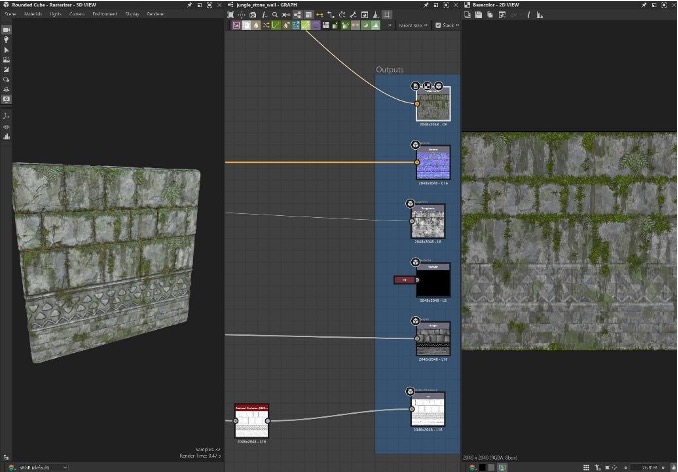Open the Environment menu in 3D view
The image size is (678, 472).
coord(104,14)
